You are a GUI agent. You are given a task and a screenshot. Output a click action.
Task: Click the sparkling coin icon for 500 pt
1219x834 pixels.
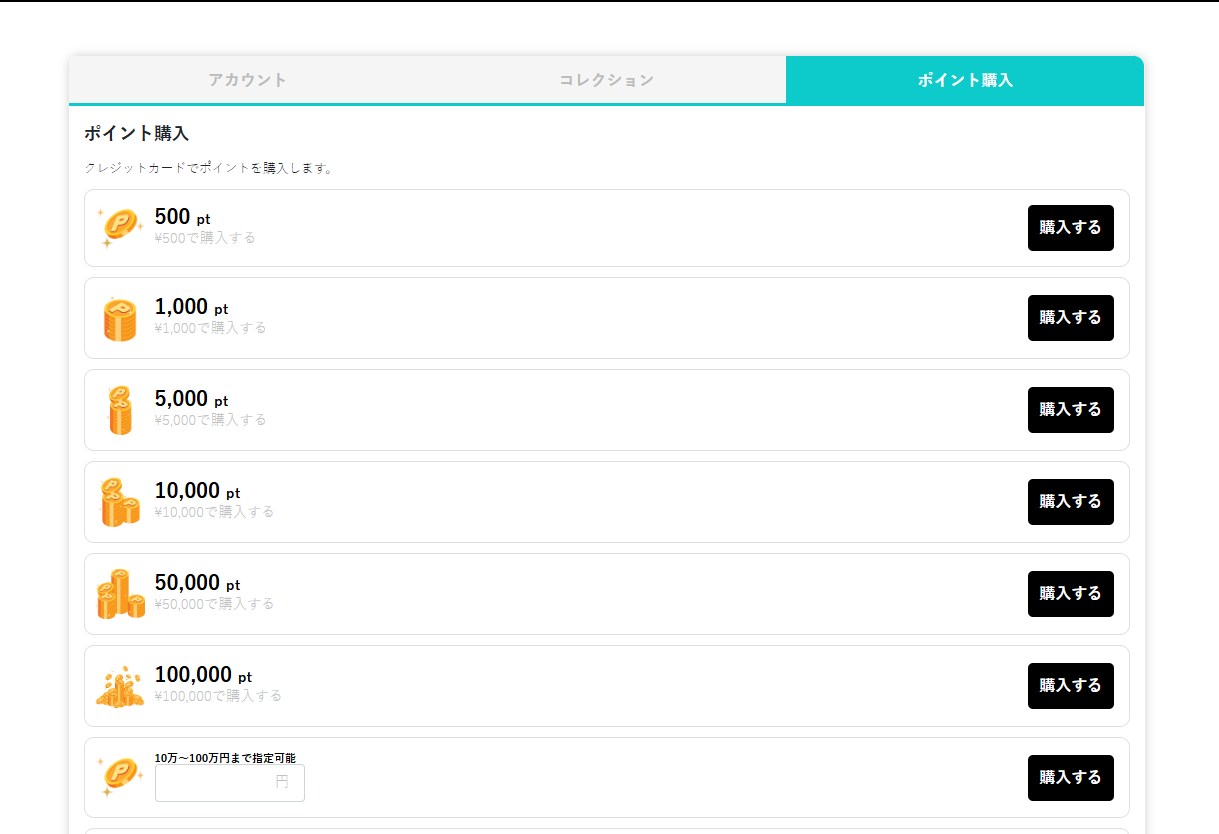click(x=120, y=228)
